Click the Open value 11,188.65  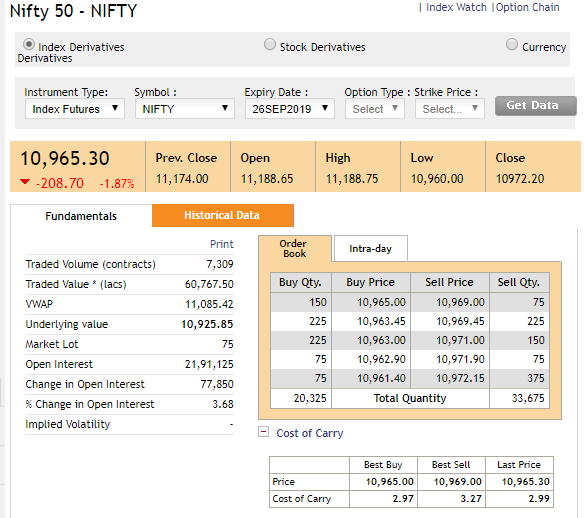click(267, 179)
